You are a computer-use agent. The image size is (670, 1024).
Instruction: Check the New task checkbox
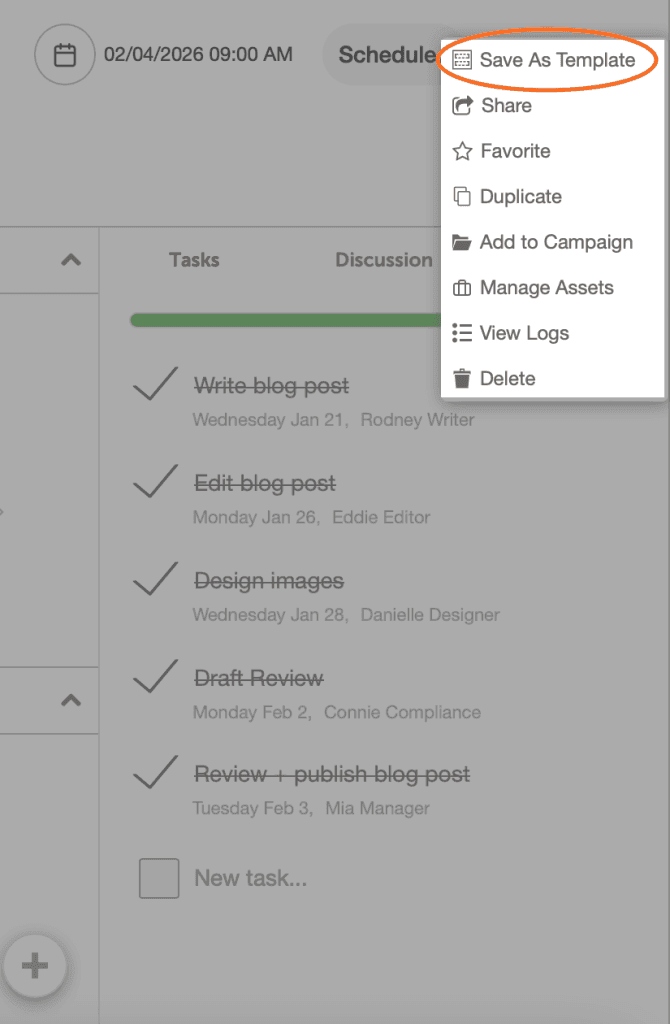click(x=158, y=877)
